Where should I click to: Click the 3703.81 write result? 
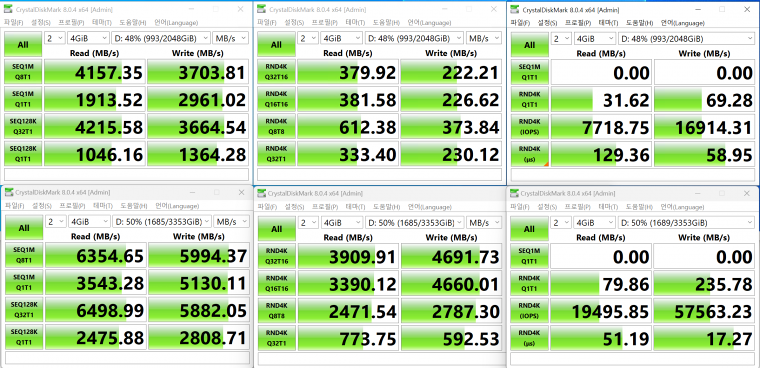(198, 72)
